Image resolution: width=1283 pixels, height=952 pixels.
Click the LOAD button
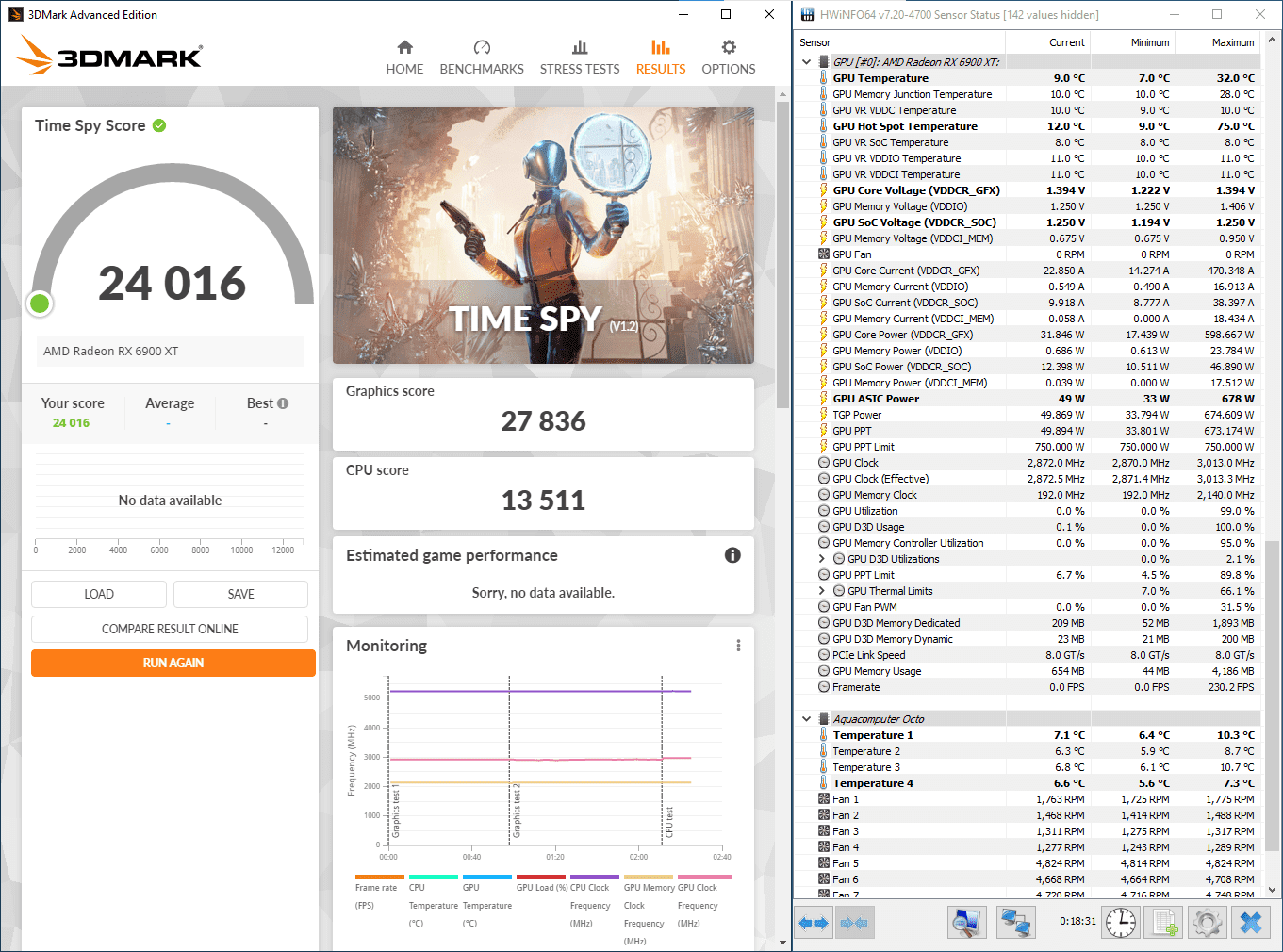click(99, 594)
